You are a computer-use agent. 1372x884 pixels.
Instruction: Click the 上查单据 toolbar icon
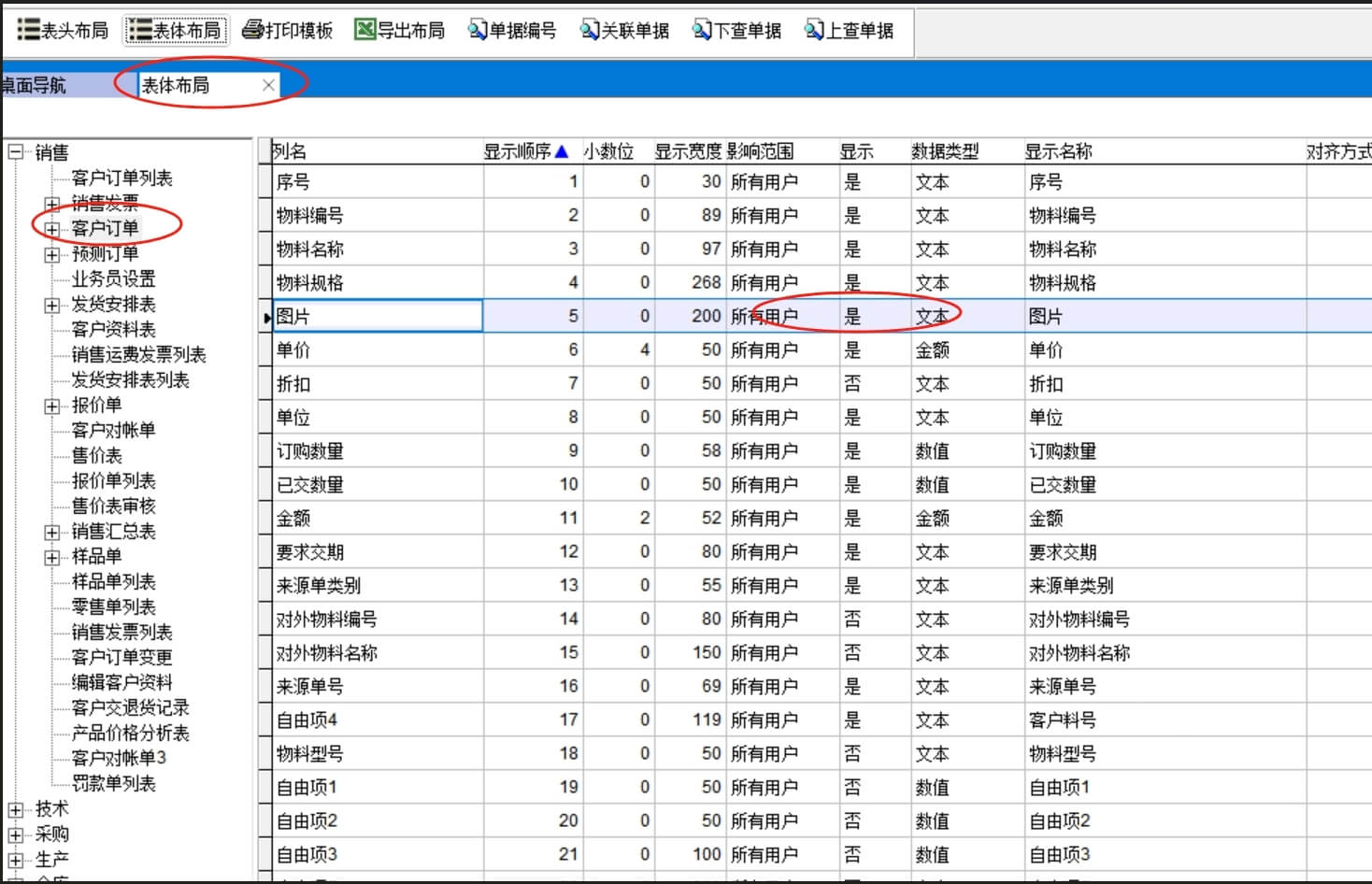coord(814,30)
